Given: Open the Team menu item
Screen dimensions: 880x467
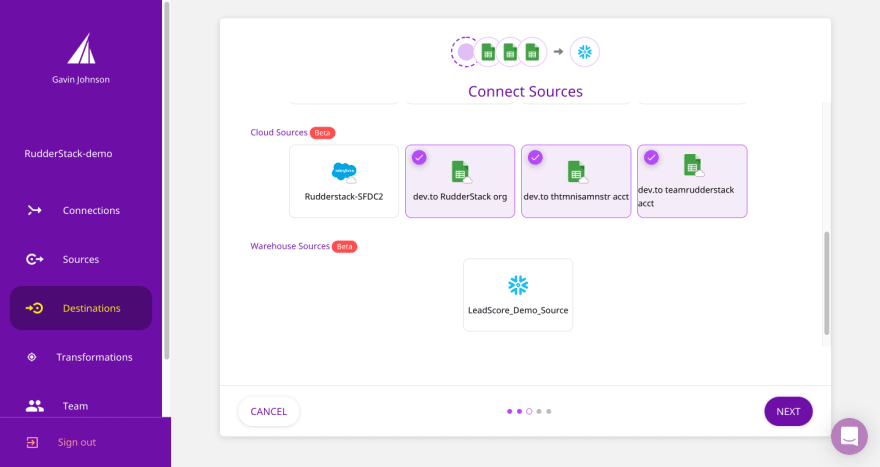Looking at the screenshot, I should [x=75, y=406].
